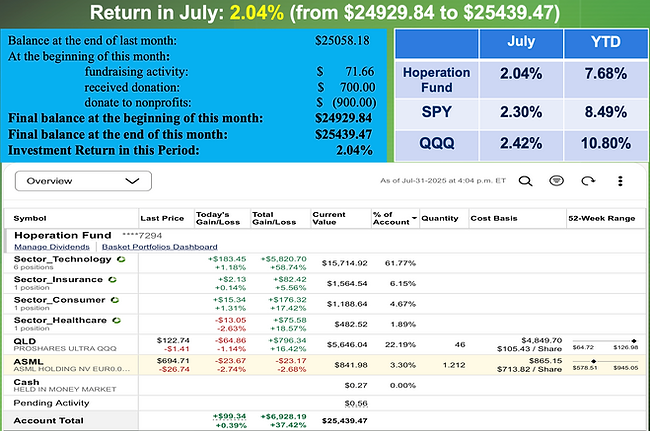Viewport: 650px width, 431px height.
Task: Select the ASML symbol
Action: tap(28, 361)
